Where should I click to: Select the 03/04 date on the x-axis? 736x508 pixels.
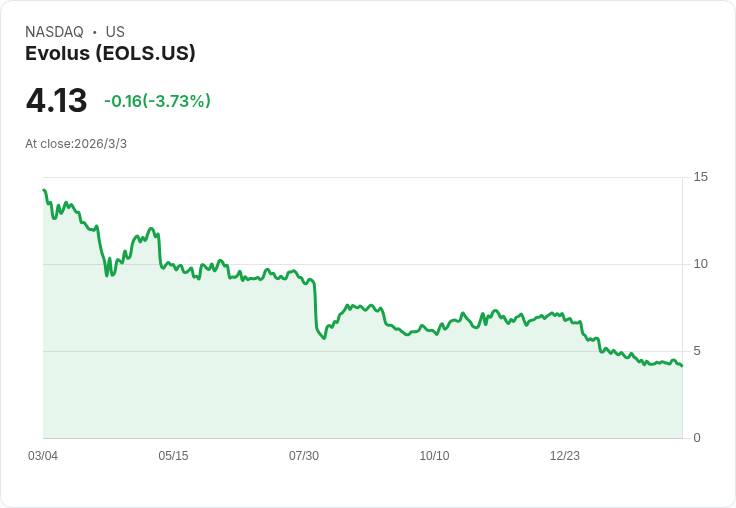tap(43, 456)
